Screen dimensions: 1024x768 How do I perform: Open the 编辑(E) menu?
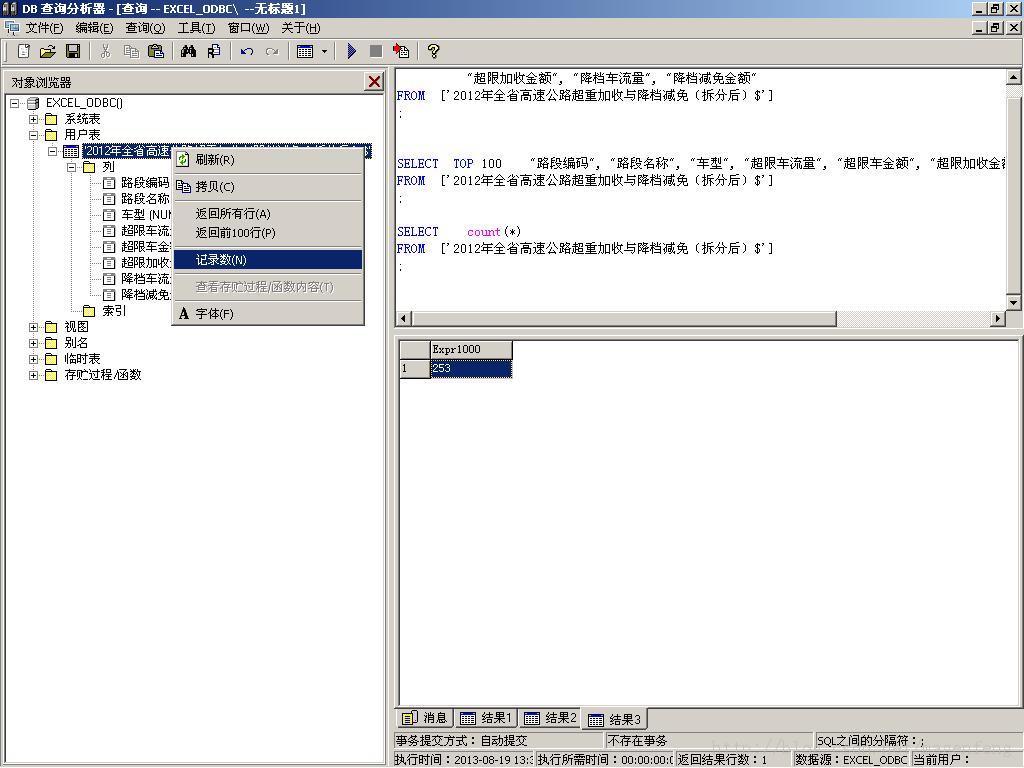point(94,28)
